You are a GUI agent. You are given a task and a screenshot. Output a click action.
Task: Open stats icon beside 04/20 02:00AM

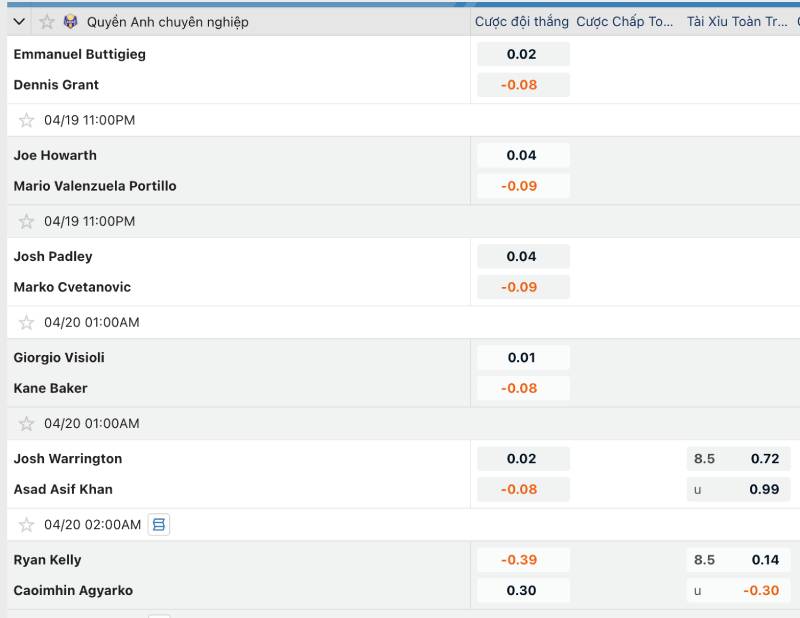pyautogui.click(x=158, y=524)
